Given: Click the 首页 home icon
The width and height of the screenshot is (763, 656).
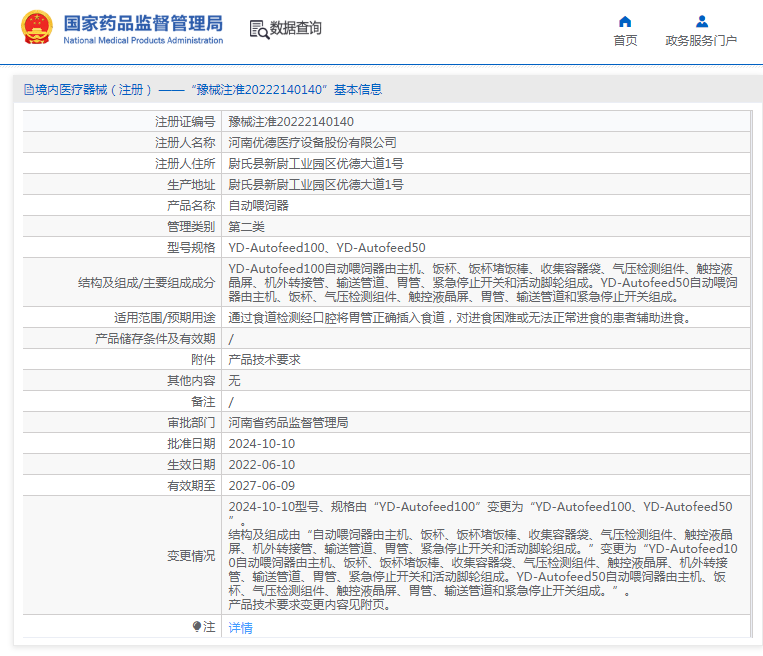Looking at the screenshot, I should click(625, 21).
